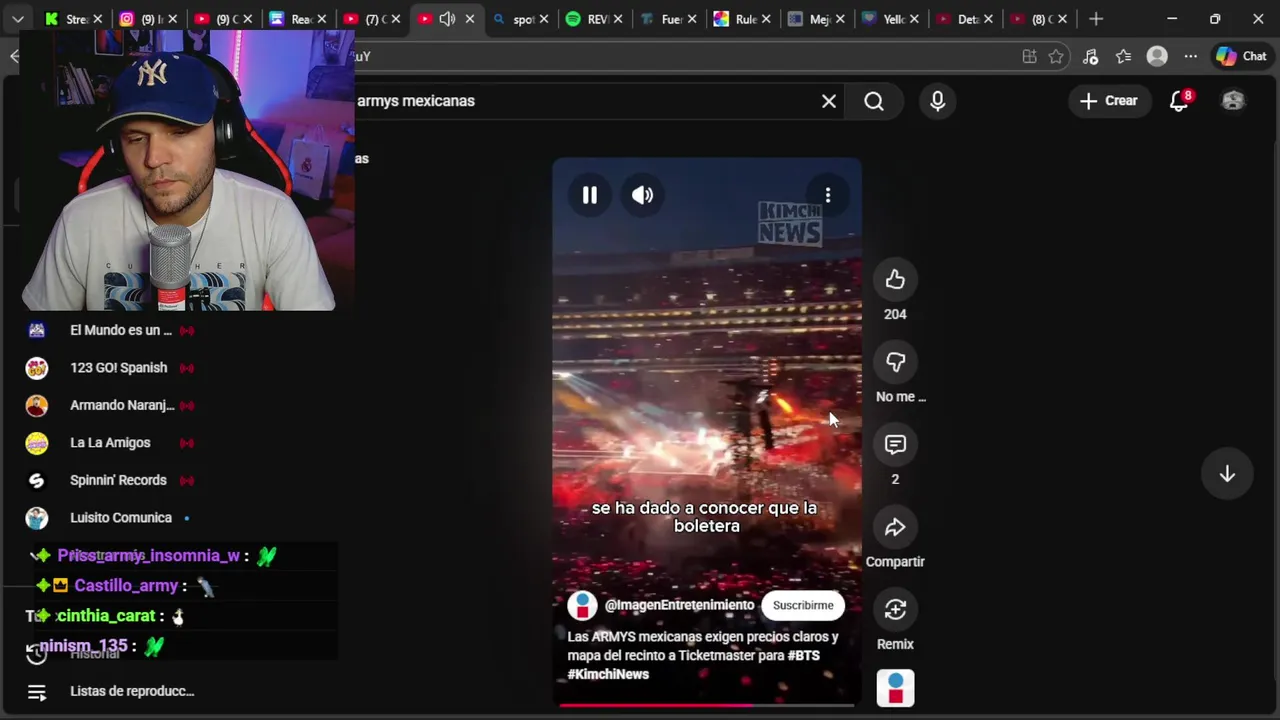Image resolution: width=1280 pixels, height=720 pixels.
Task: Open the YouTube account avatar menu
Action: 1233,101
